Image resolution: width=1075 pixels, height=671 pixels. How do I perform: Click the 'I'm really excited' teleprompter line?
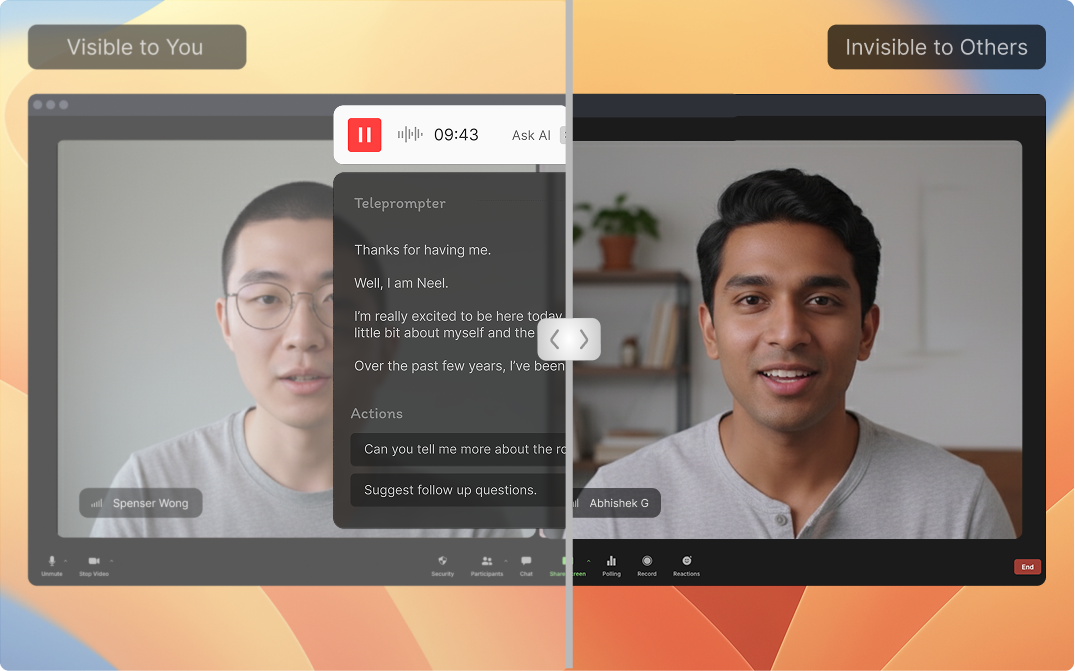459,324
